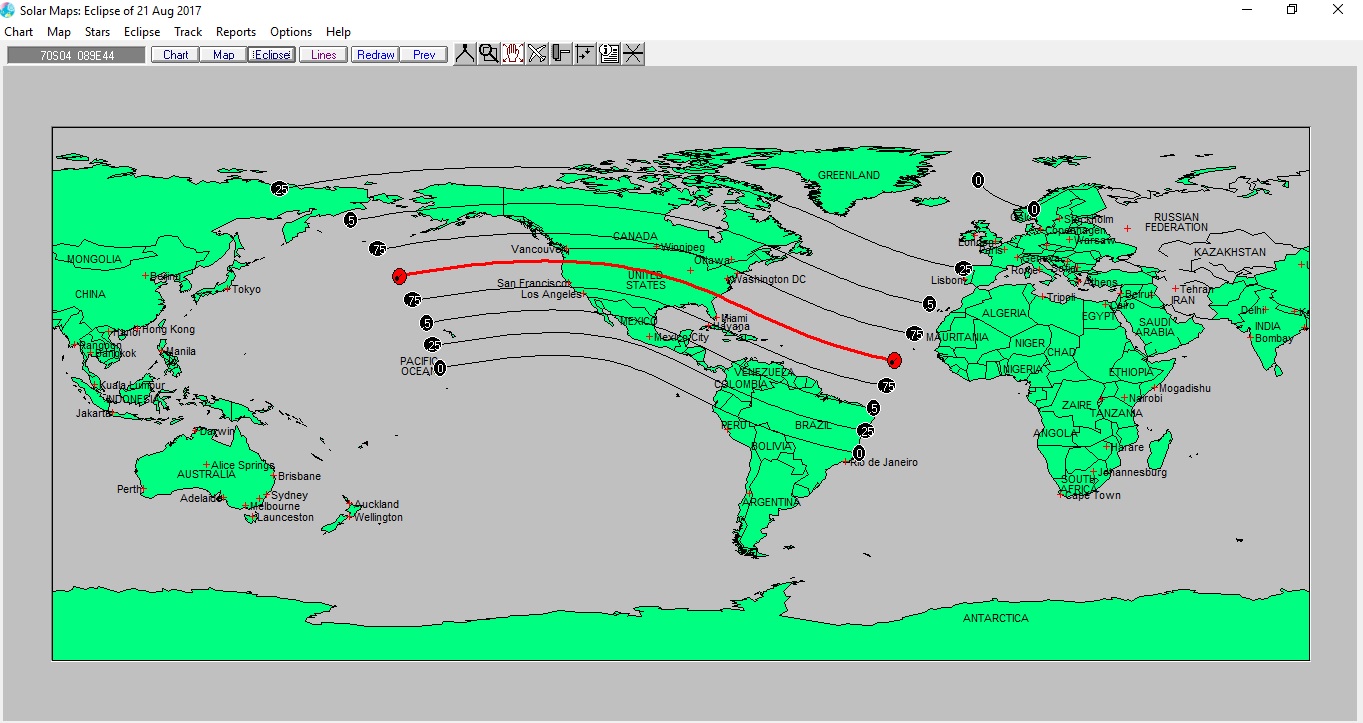Activate the magnifier zoom tool
Image resolution: width=1363 pixels, height=723 pixels.
[489, 54]
